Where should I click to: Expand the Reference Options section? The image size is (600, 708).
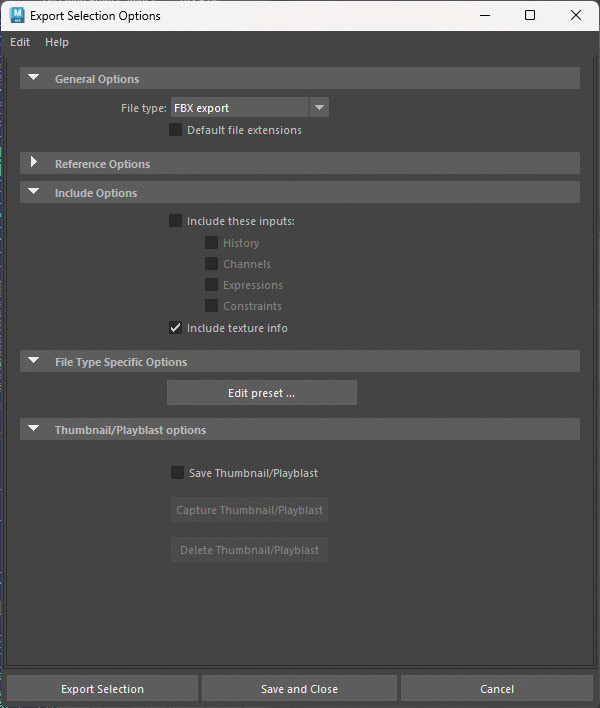point(34,163)
